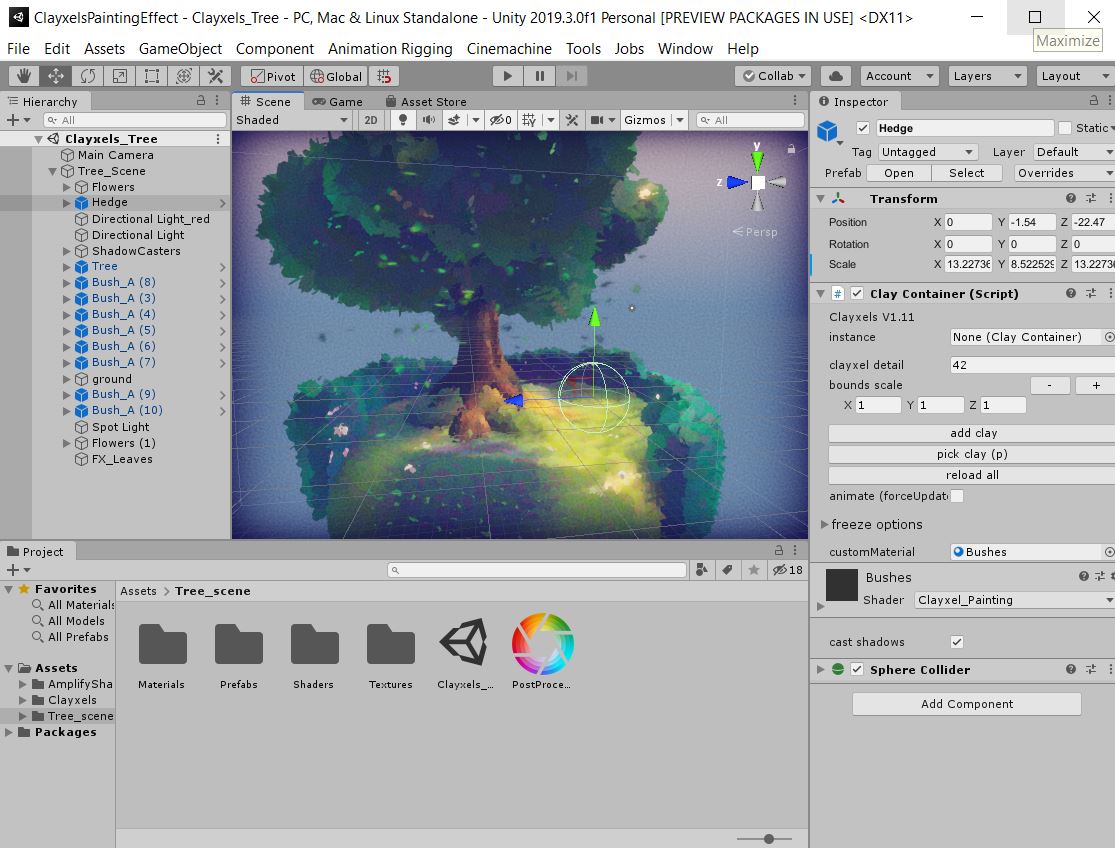Image resolution: width=1115 pixels, height=848 pixels.
Task: Disable Clay Container script checkbox
Action: pos(857,294)
